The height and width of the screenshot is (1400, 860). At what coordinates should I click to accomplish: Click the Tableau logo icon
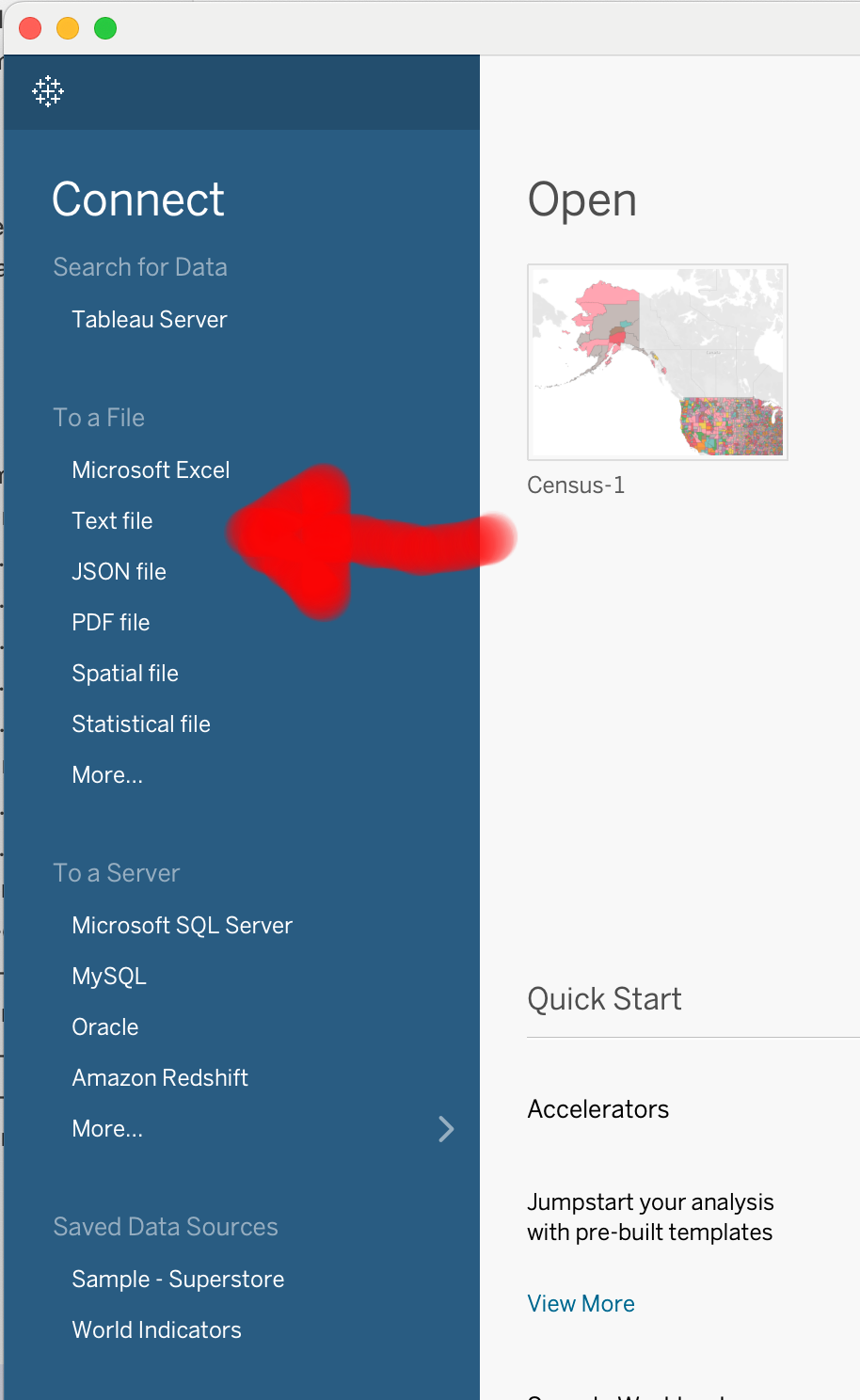tap(48, 91)
